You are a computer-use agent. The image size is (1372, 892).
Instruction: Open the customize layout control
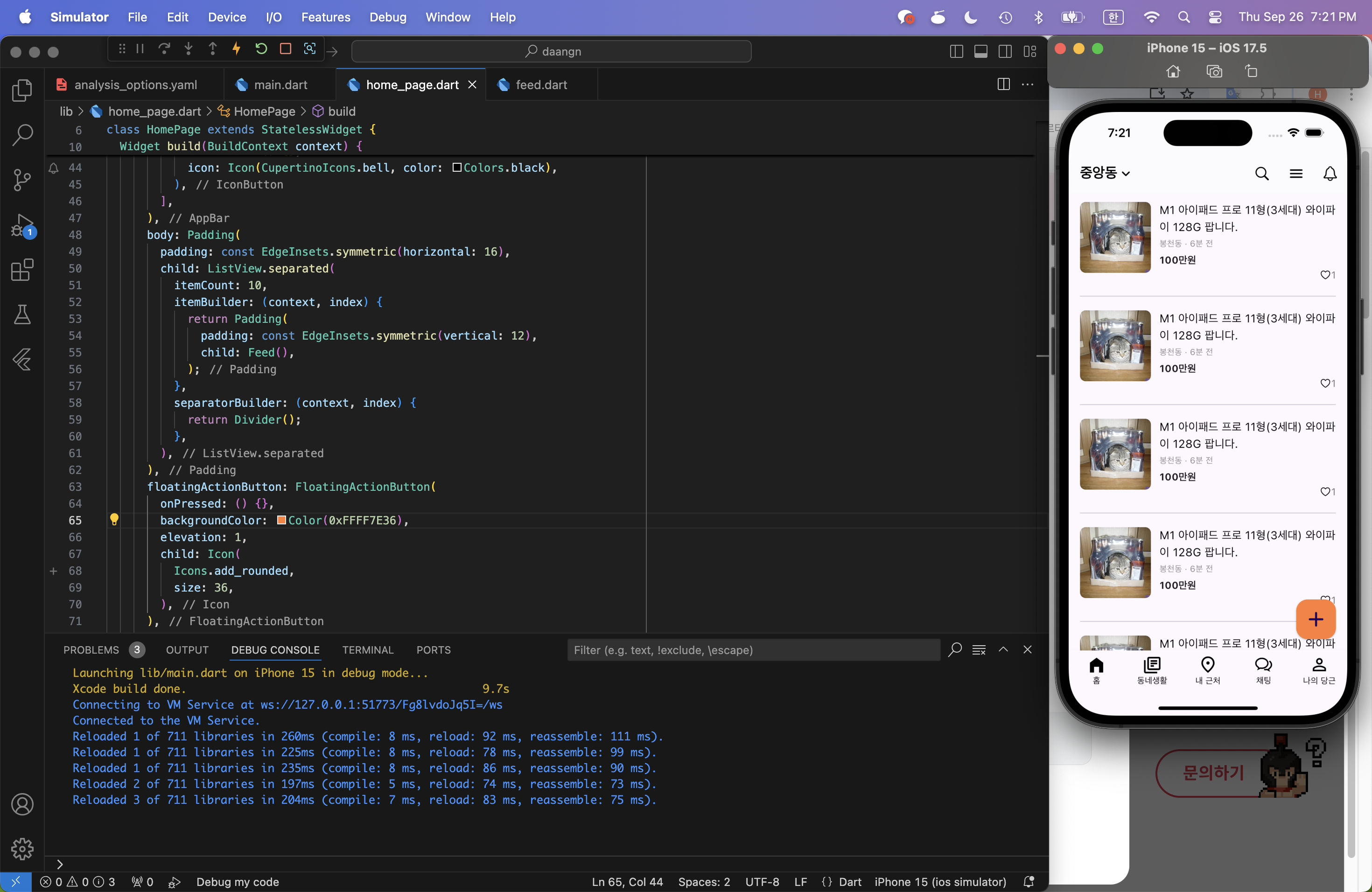[1029, 51]
